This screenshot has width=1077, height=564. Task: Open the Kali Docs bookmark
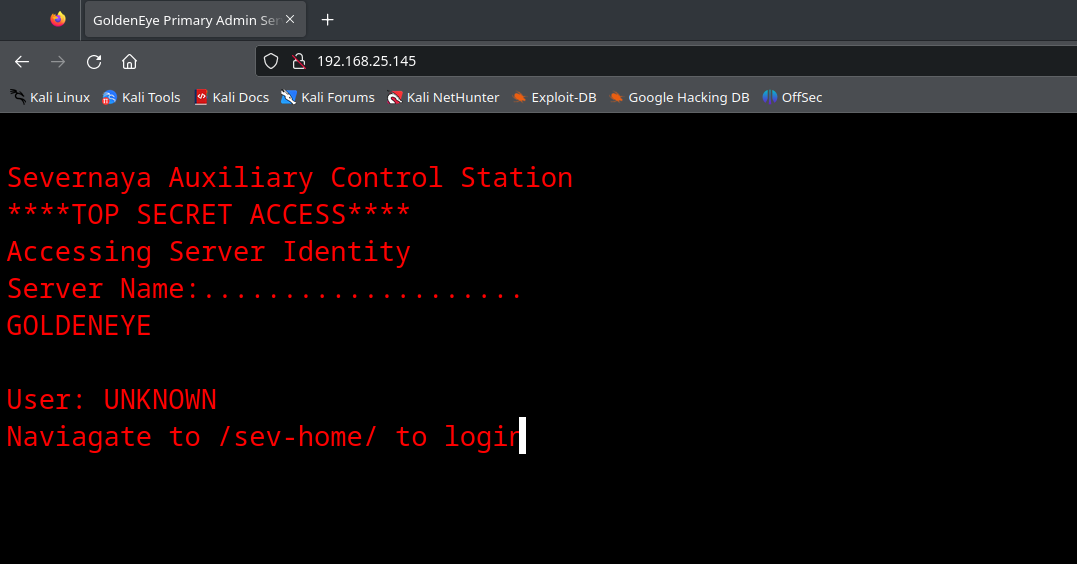coord(231,98)
